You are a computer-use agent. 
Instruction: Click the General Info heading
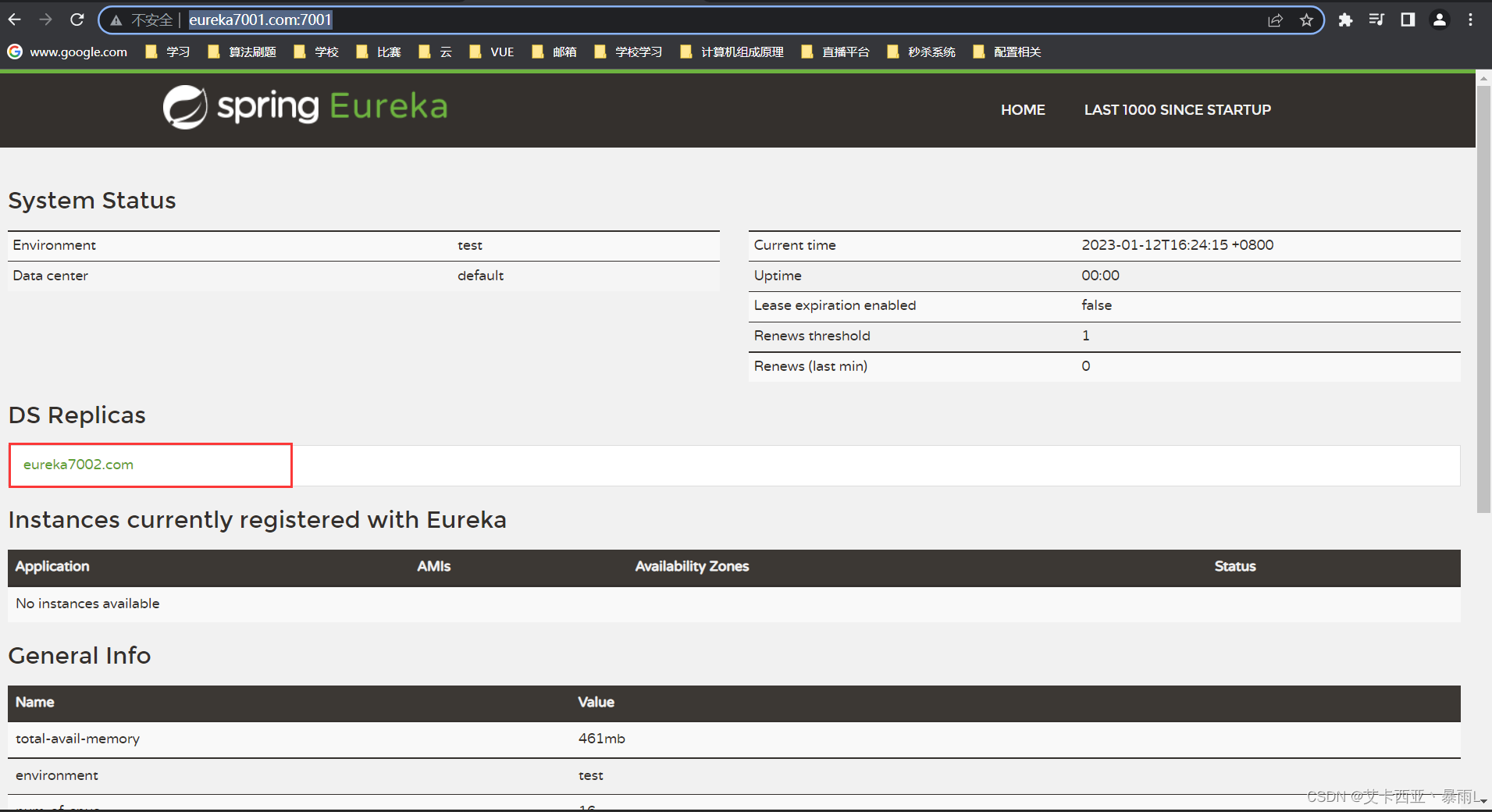79,656
